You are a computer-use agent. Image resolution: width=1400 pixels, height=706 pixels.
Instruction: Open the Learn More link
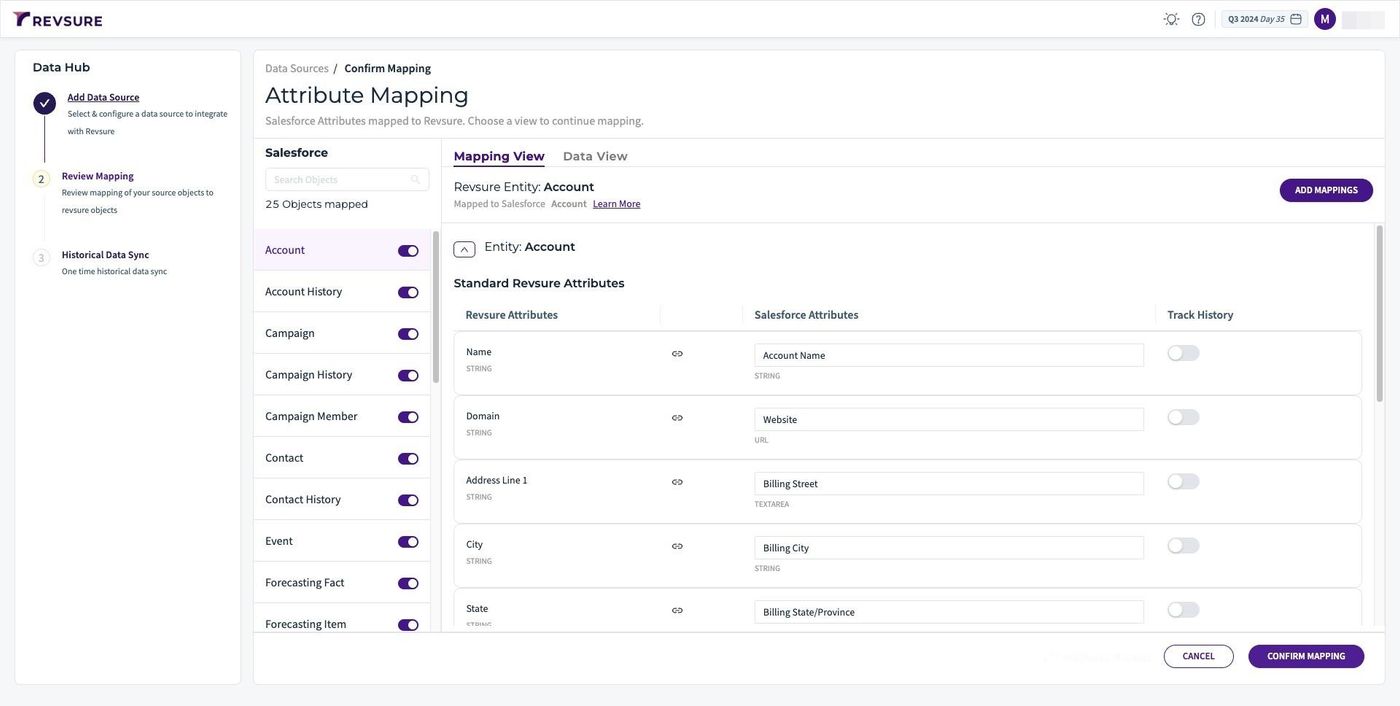click(616, 204)
